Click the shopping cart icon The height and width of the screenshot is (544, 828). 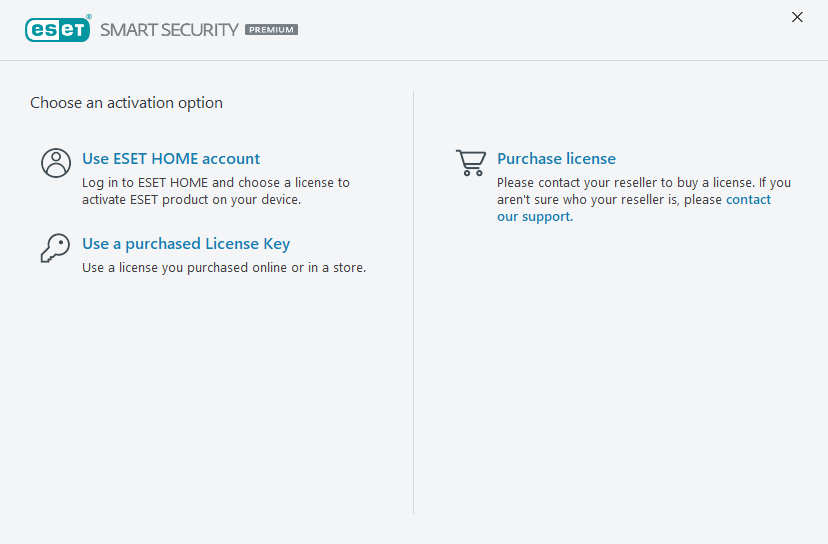click(x=470, y=162)
